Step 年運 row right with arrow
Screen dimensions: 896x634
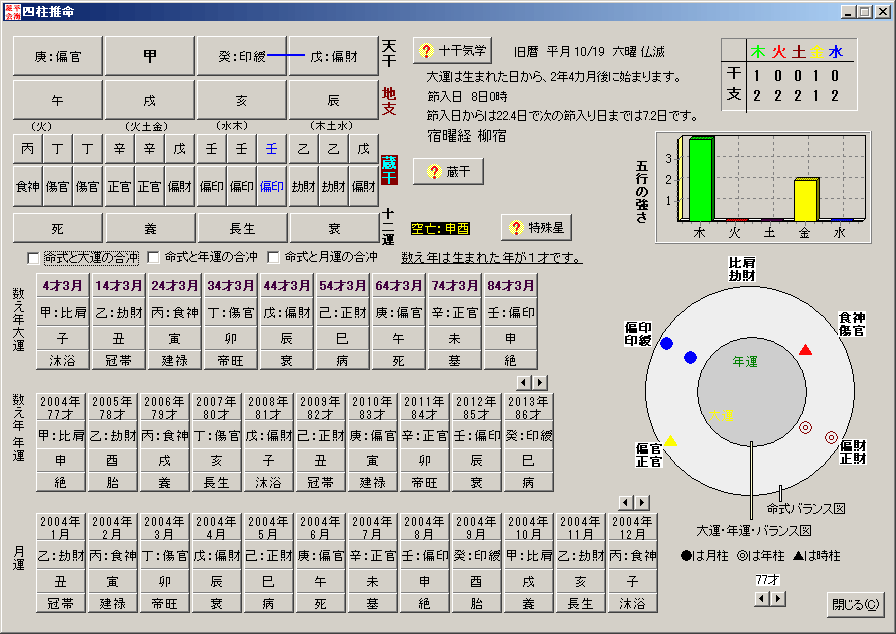click(x=539, y=382)
